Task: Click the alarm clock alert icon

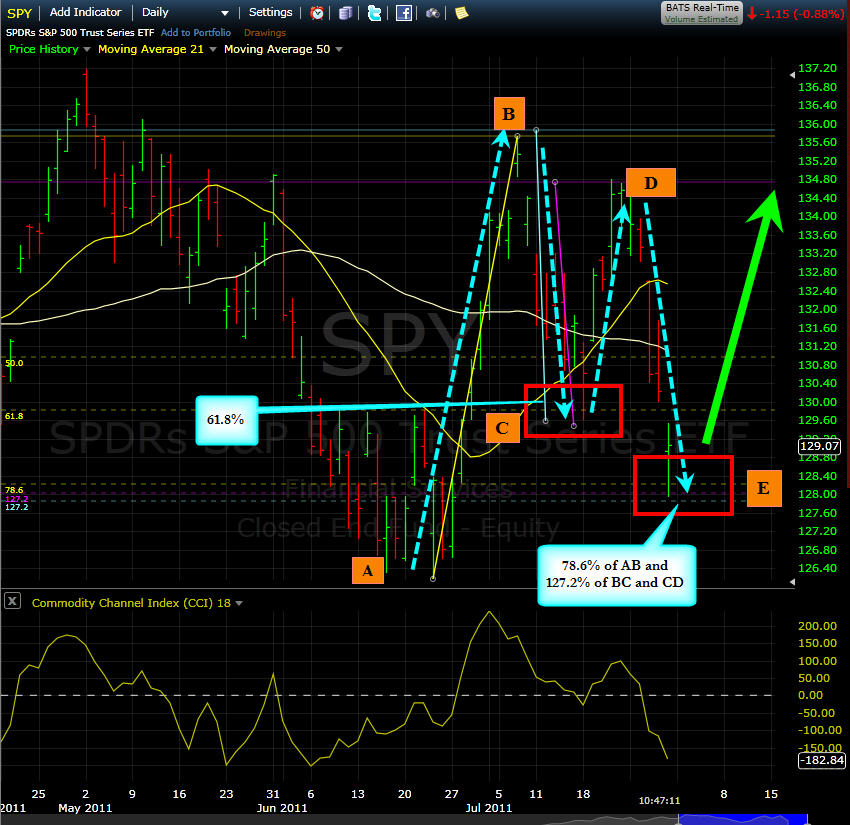Action: coord(317,13)
